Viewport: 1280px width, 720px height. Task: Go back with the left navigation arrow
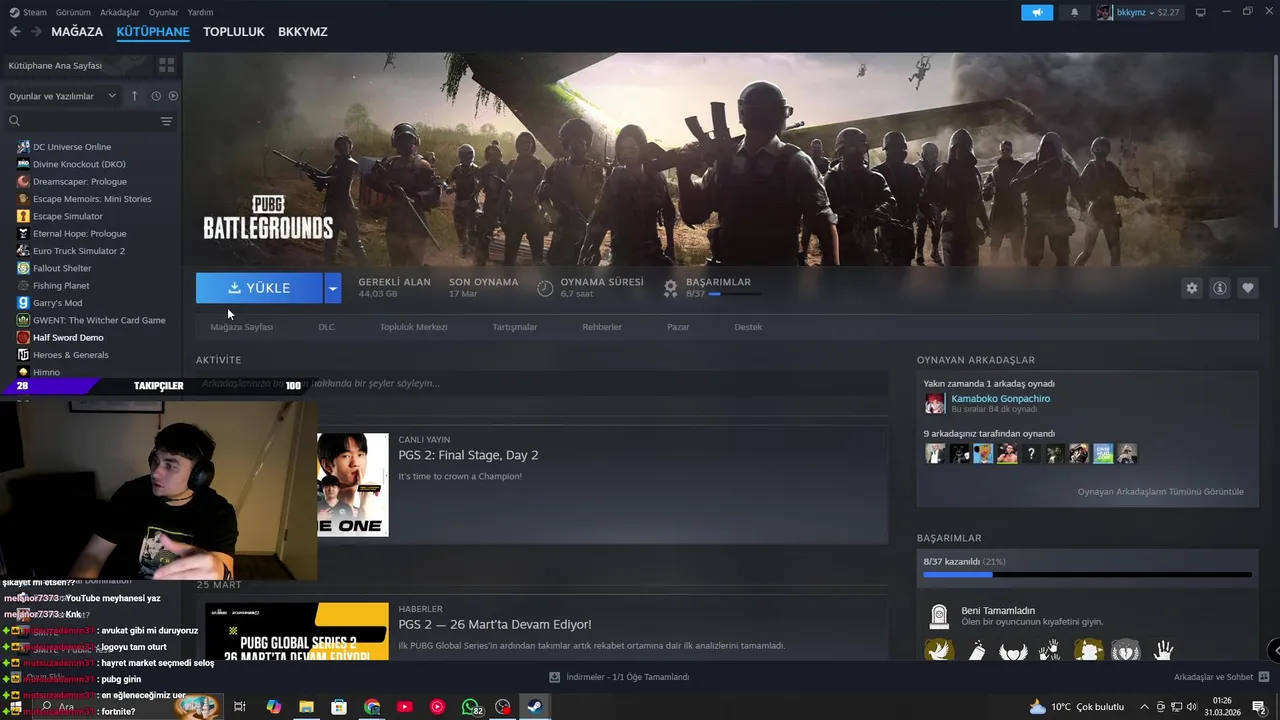(x=15, y=32)
